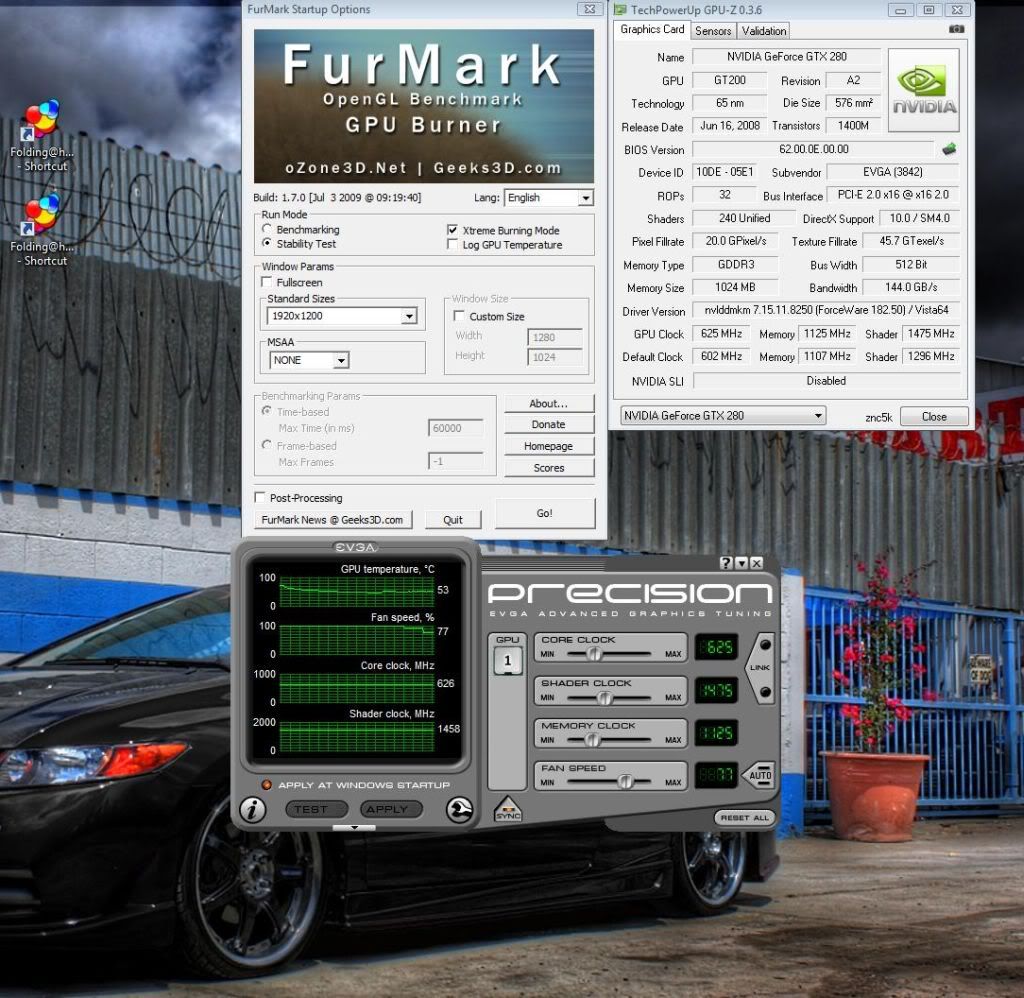Click the Max Time 60000 field

(455, 428)
